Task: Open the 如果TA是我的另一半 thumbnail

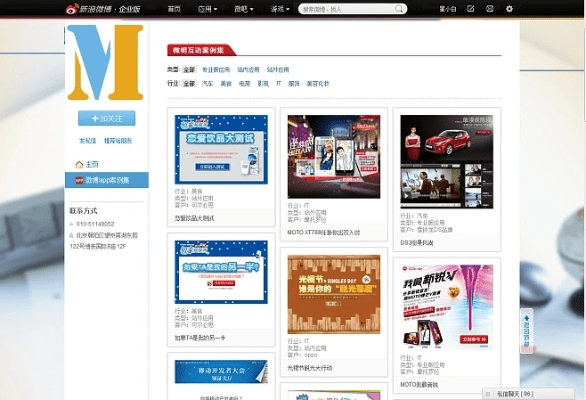Action: coord(221,272)
